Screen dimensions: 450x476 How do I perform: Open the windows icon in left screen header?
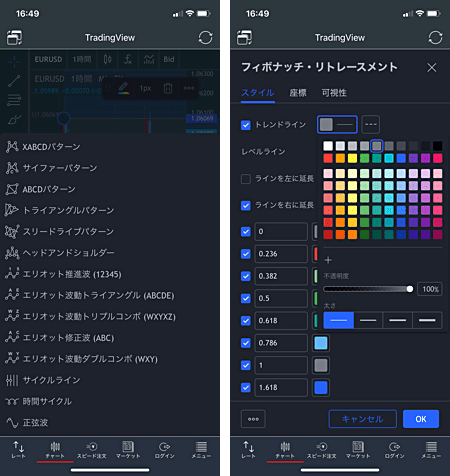click(x=14, y=38)
